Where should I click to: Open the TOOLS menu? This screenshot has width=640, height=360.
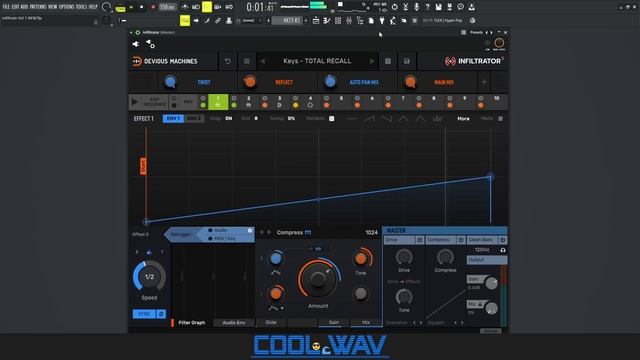click(x=81, y=7)
